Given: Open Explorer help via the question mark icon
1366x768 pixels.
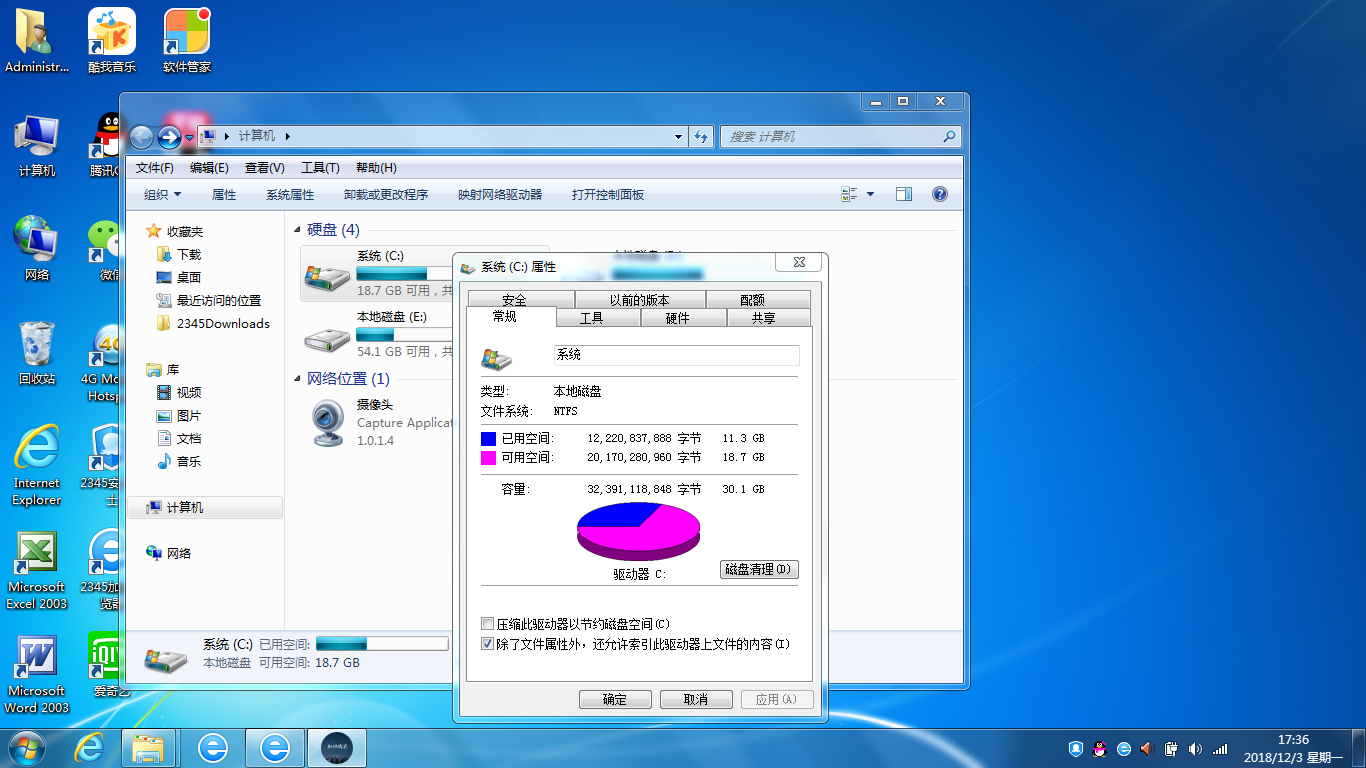Looking at the screenshot, I should click(x=938, y=193).
